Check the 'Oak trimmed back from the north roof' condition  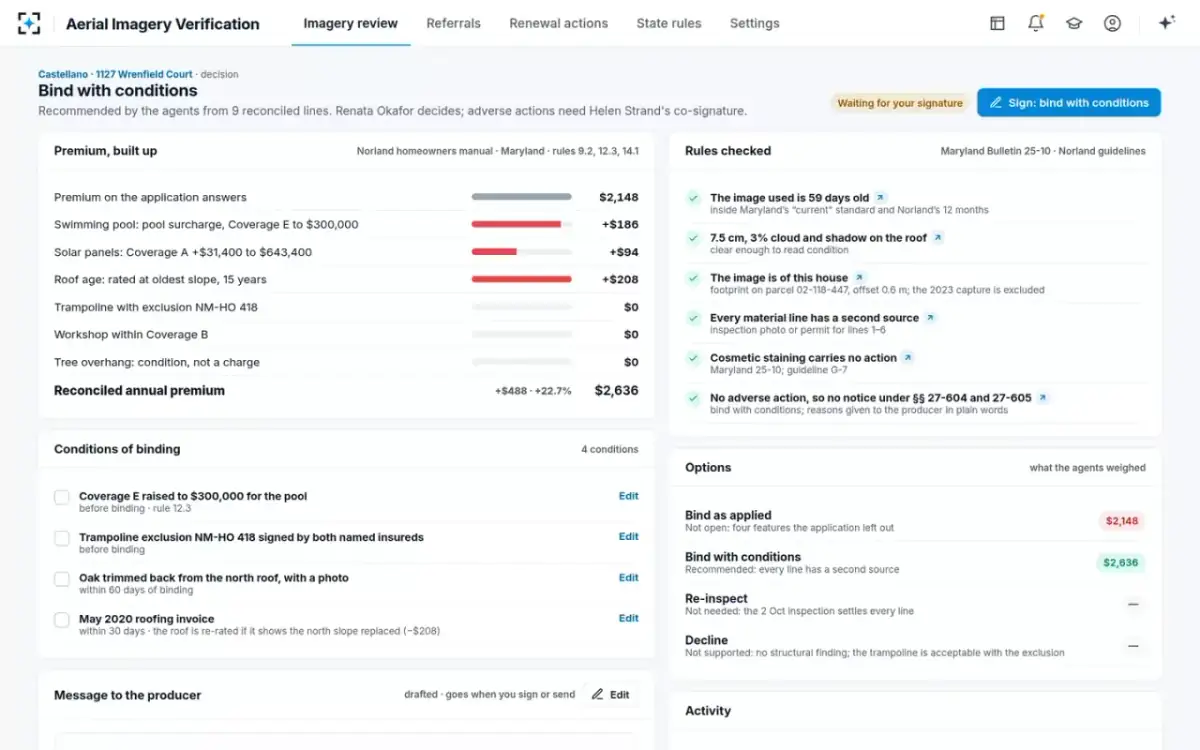62,579
